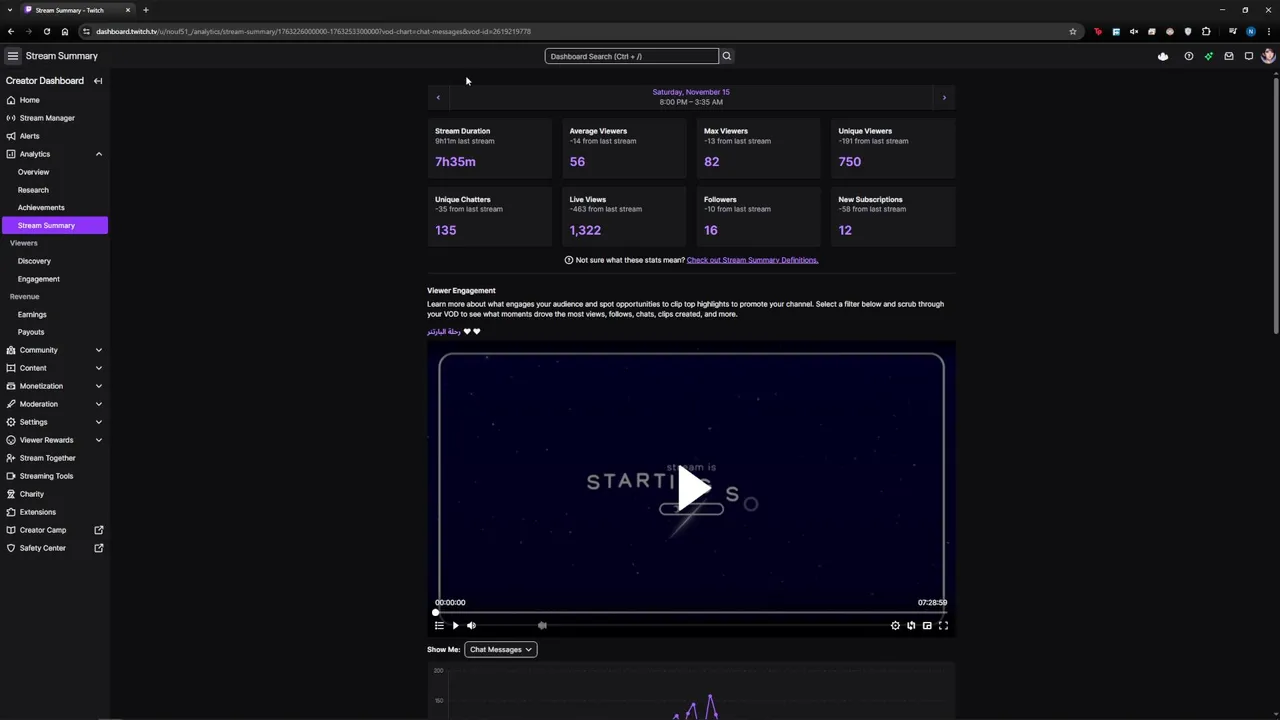Viewport: 1280px width, 720px height.
Task: Open Chrome extensions puzzle icon
Action: pyautogui.click(x=1206, y=31)
